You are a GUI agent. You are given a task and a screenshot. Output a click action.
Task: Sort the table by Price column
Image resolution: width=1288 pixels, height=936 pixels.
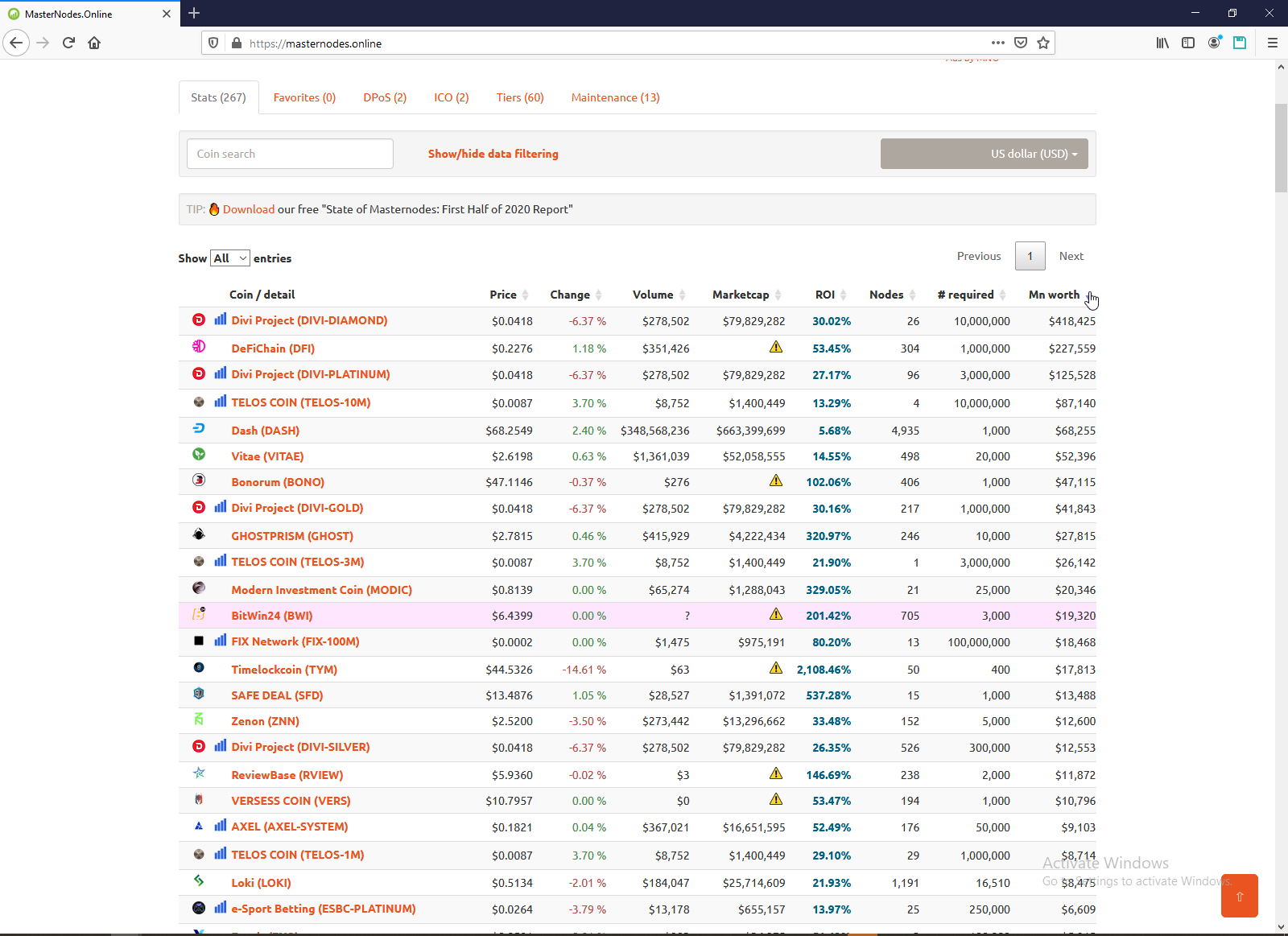tap(509, 295)
